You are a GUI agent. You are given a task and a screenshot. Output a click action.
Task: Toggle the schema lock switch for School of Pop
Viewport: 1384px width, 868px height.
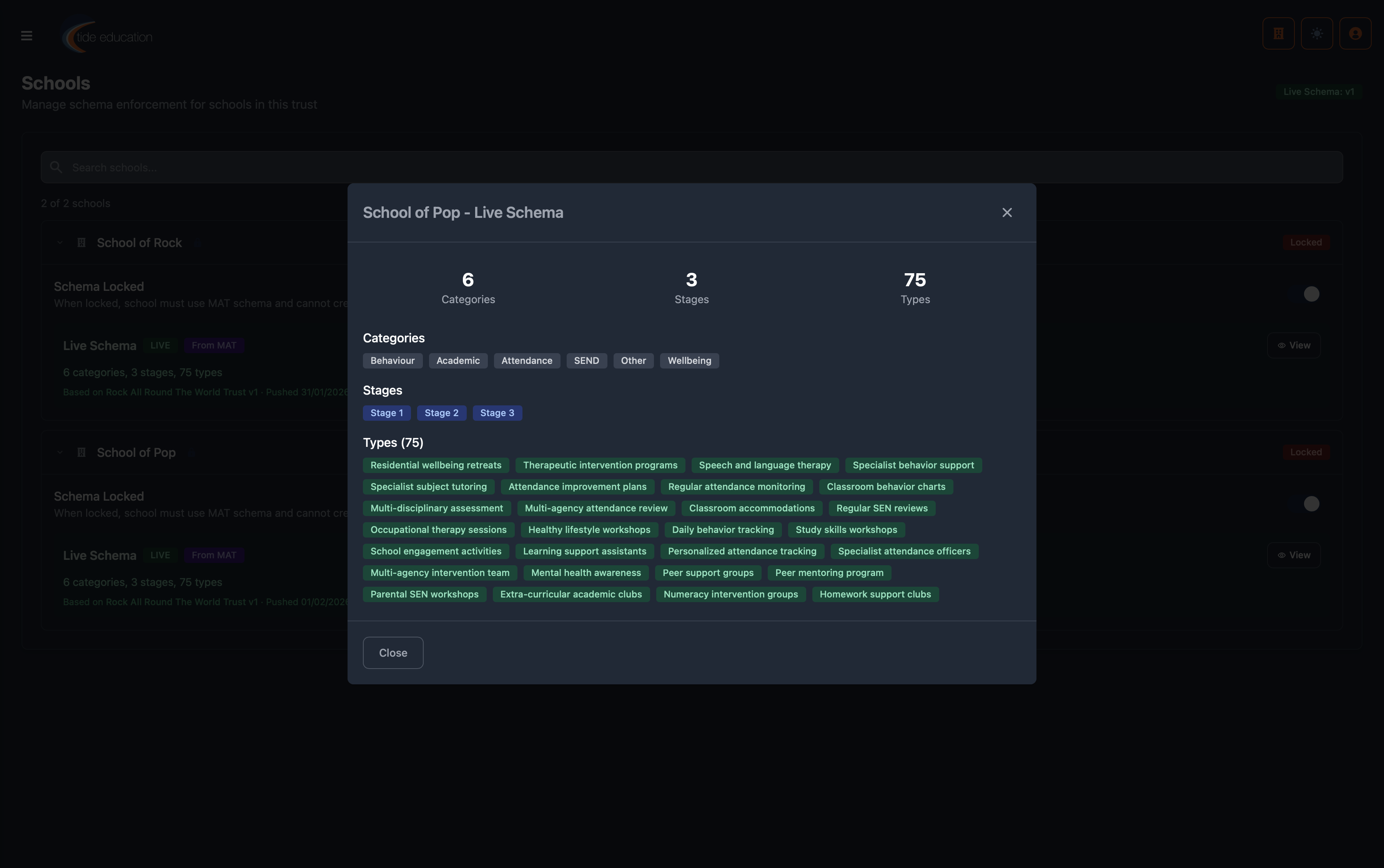1312,503
